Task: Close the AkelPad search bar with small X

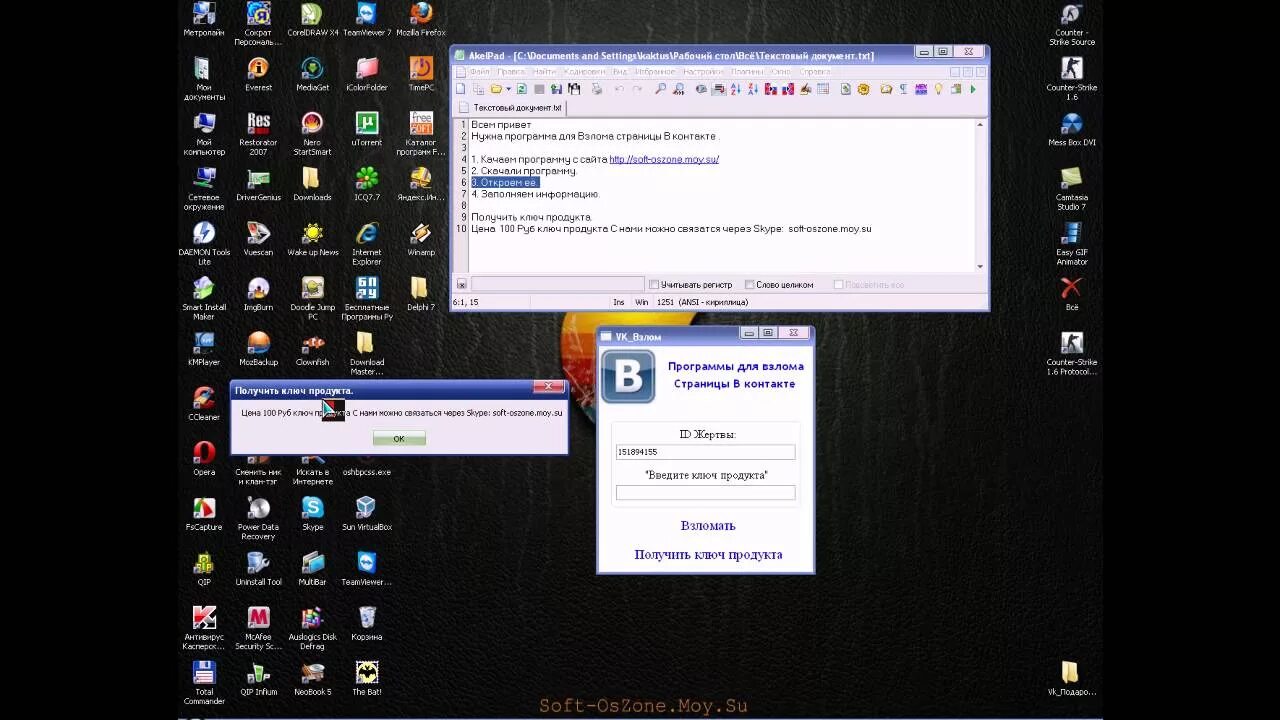Action: (461, 285)
